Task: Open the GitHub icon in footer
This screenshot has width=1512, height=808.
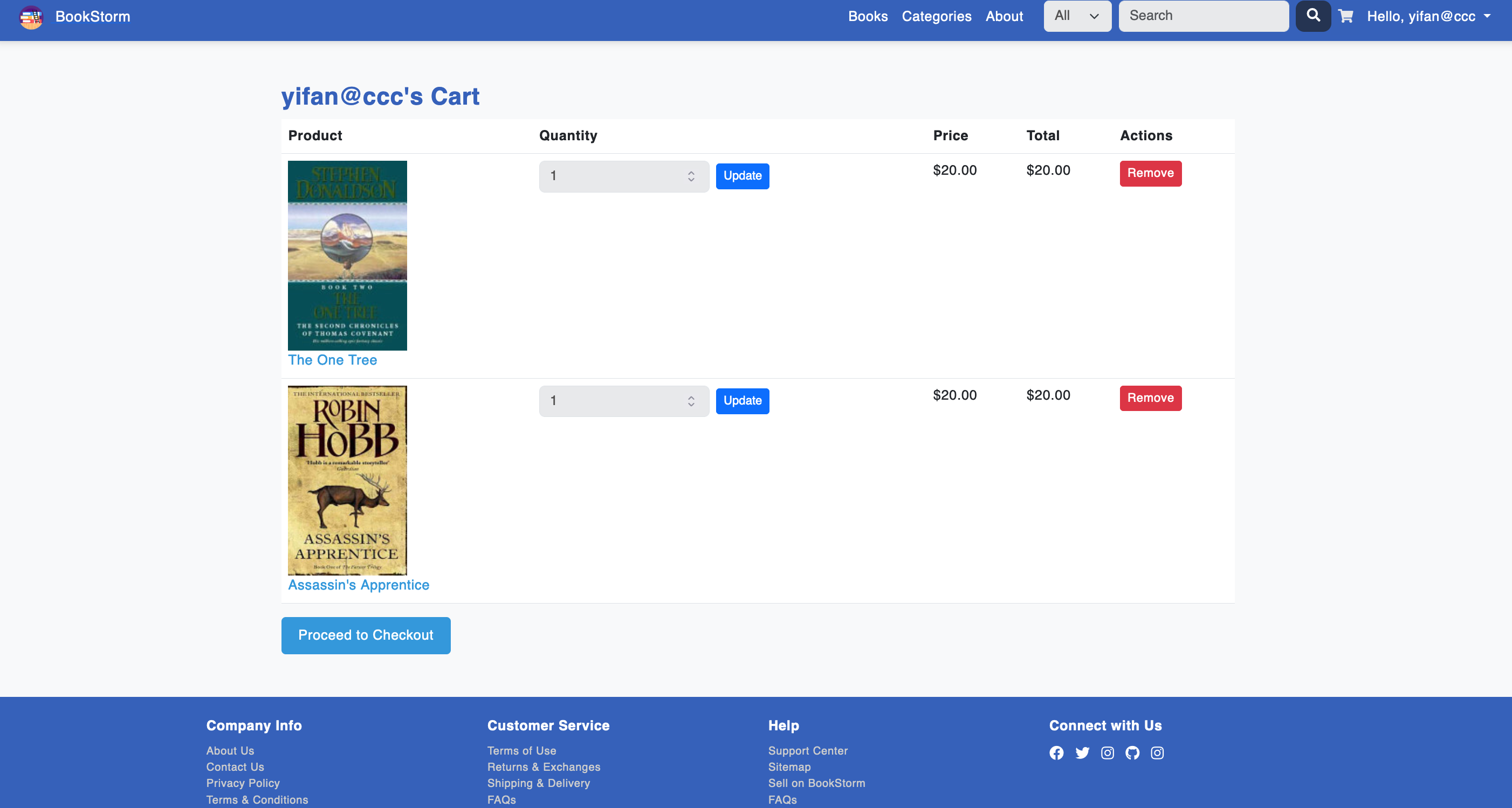Action: pos(1132,753)
